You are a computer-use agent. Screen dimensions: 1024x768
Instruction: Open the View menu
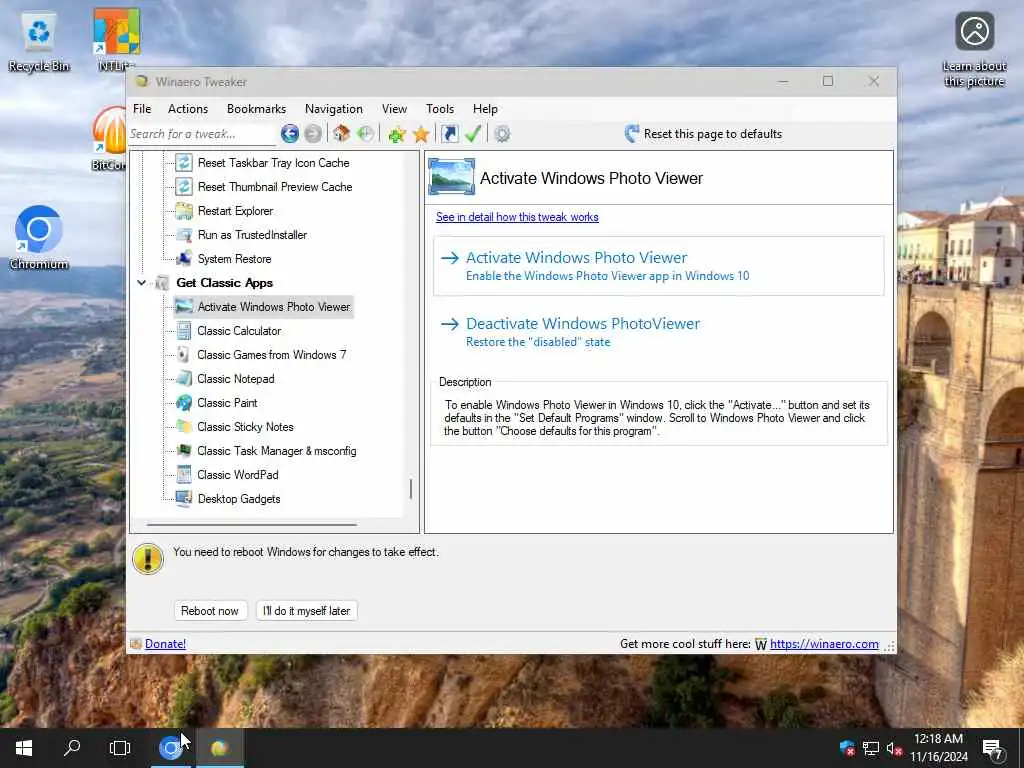tap(394, 109)
